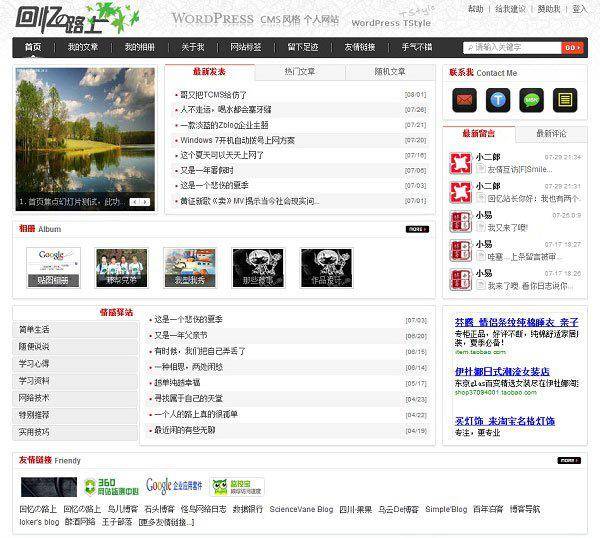The image size is (600, 538).
Task: Select the 最新评论 tab in the sidebar
Action: (x=551, y=133)
